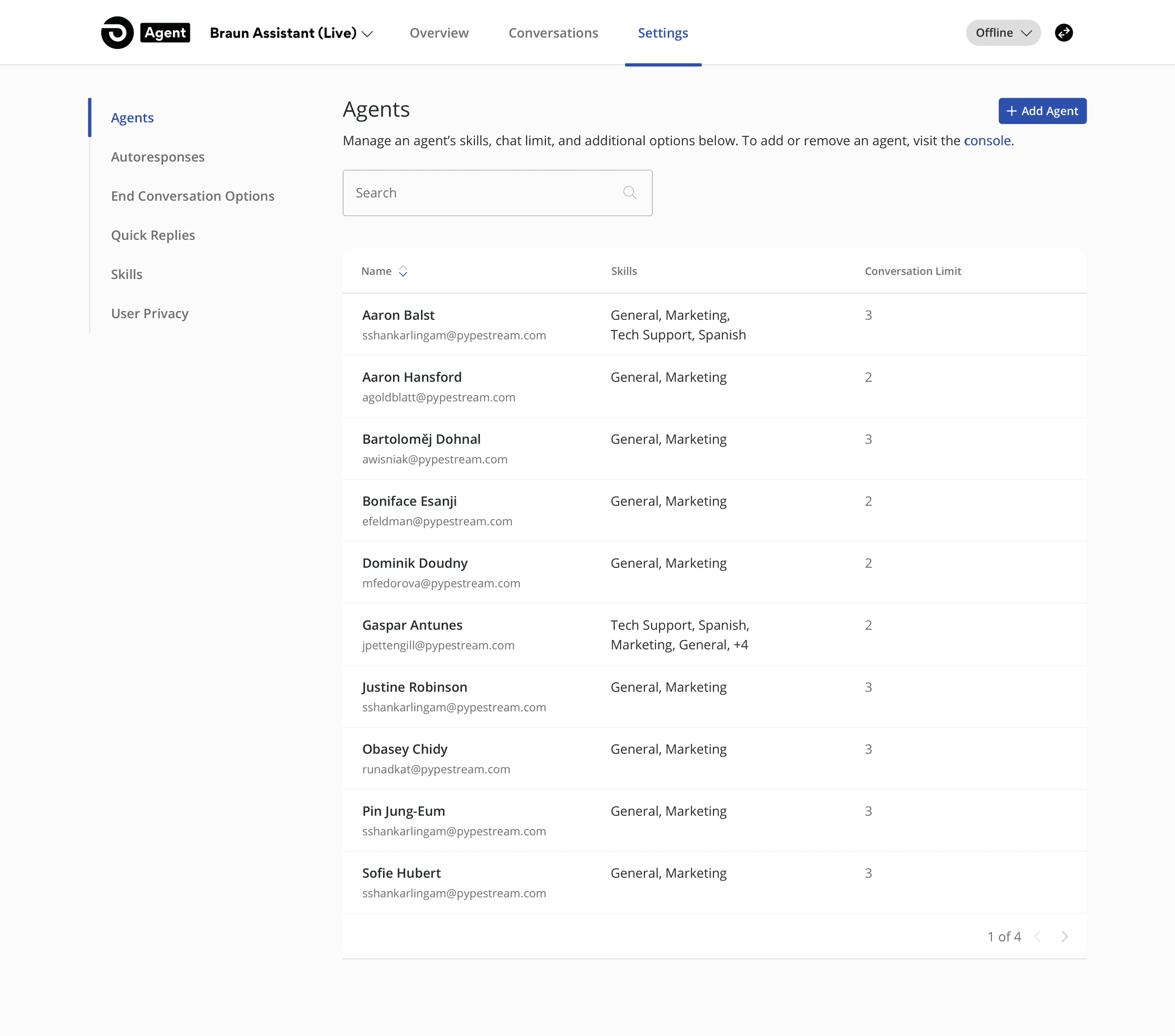1175x1036 pixels.
Task: Click the Add Agent button
Action: (1042, 111)
